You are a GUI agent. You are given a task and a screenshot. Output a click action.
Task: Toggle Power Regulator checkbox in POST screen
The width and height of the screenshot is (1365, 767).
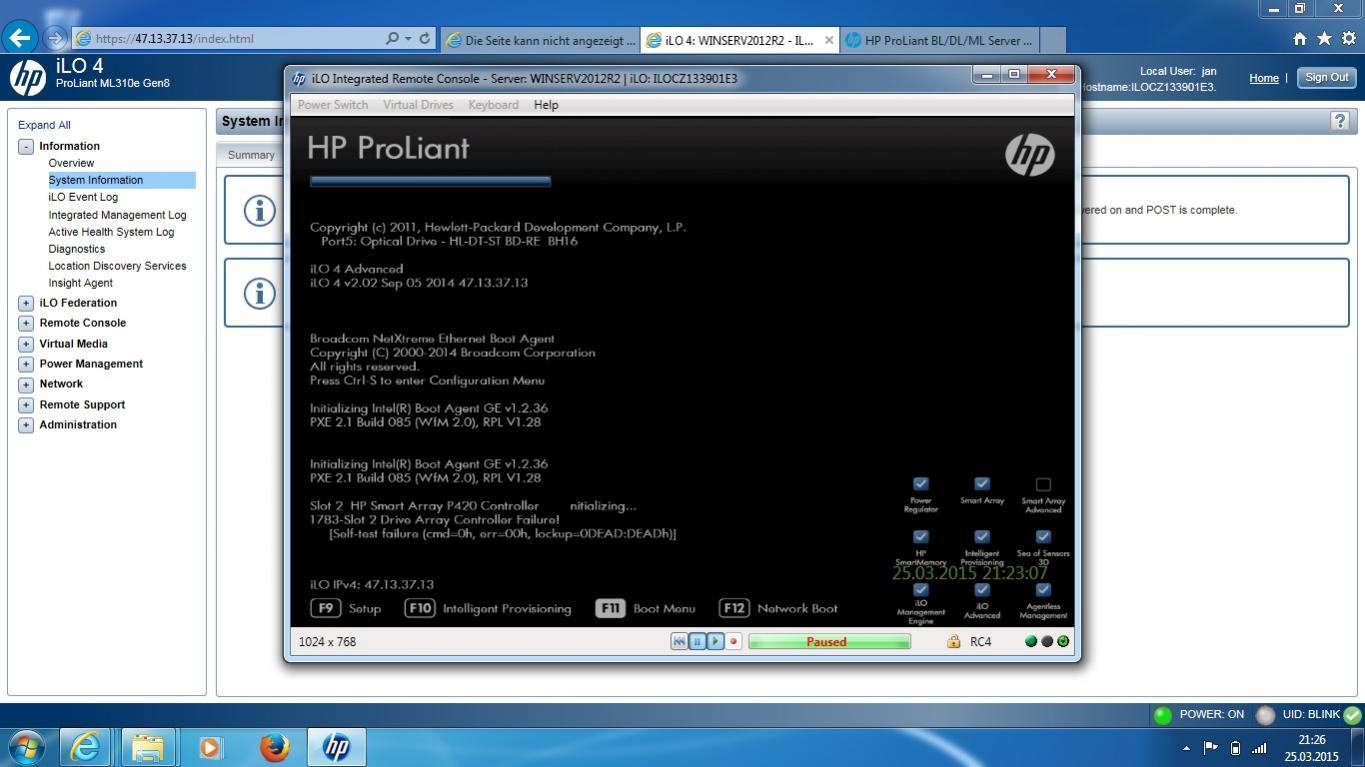coord(921,484)
